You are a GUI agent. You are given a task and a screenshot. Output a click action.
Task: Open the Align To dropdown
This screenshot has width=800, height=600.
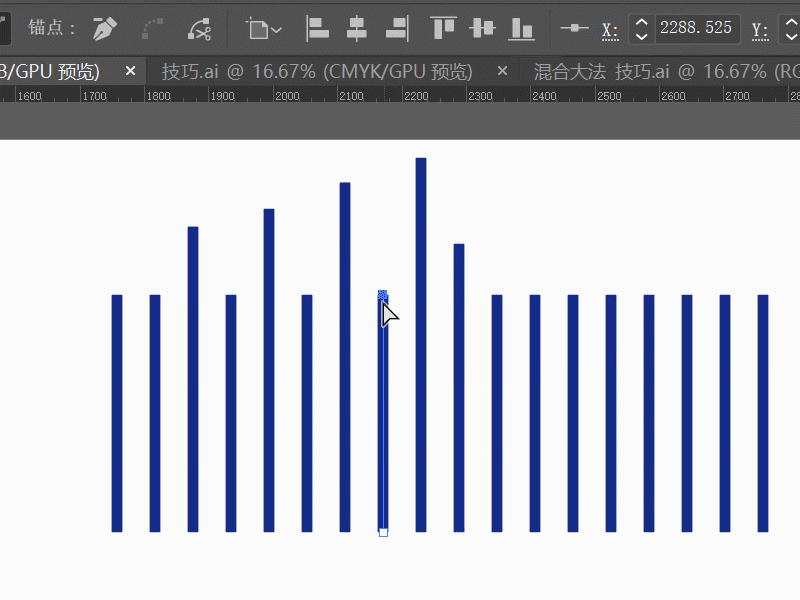[x=263, y=29]
